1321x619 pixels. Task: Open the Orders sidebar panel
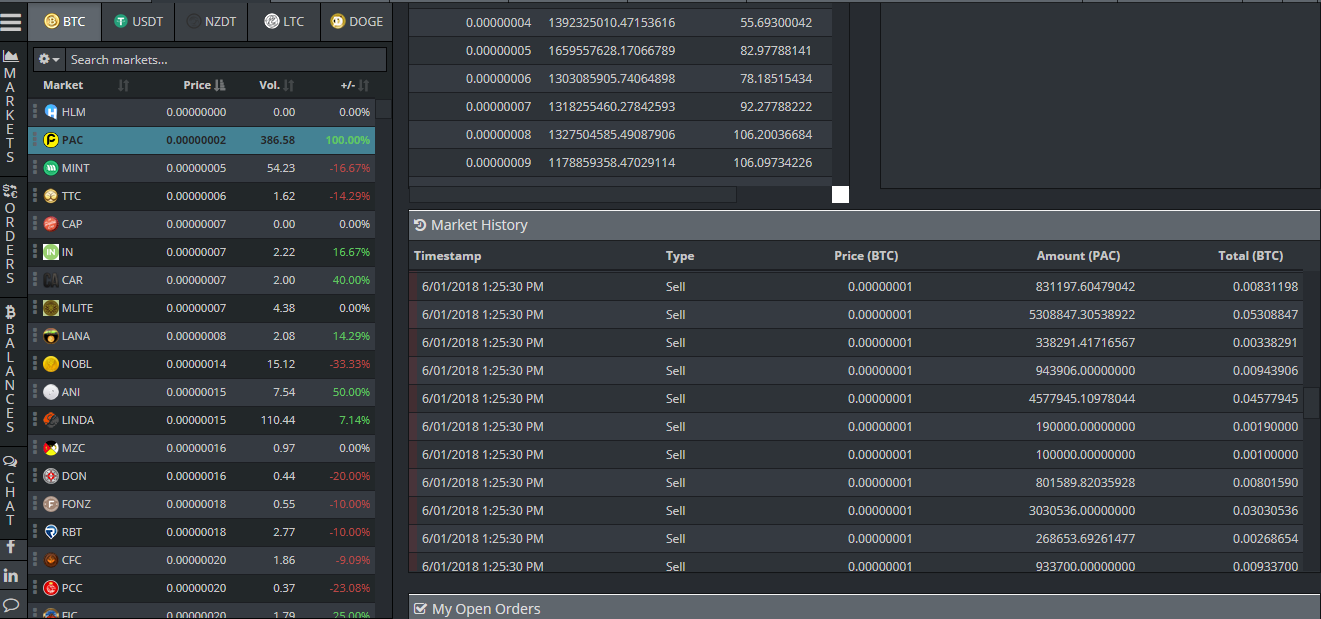(11, 234)
